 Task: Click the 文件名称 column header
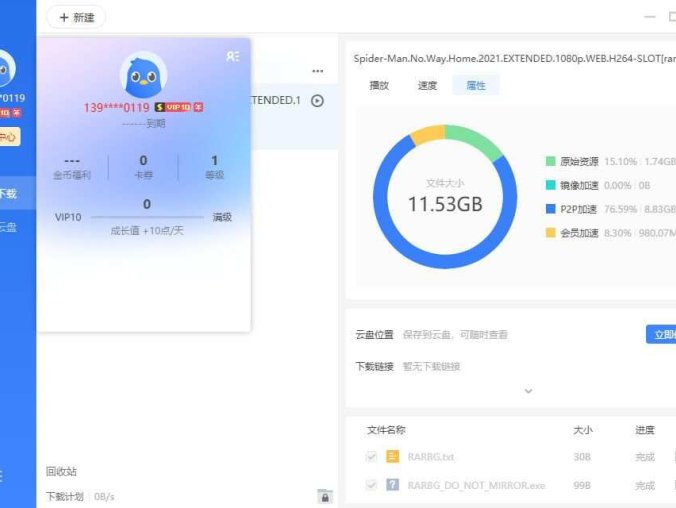pos(386,430)
